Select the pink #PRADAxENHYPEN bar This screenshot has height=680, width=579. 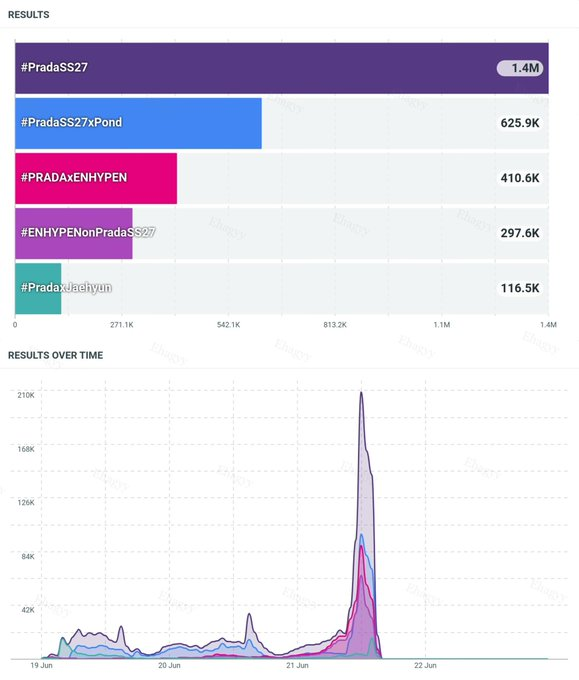click(96, 178)
